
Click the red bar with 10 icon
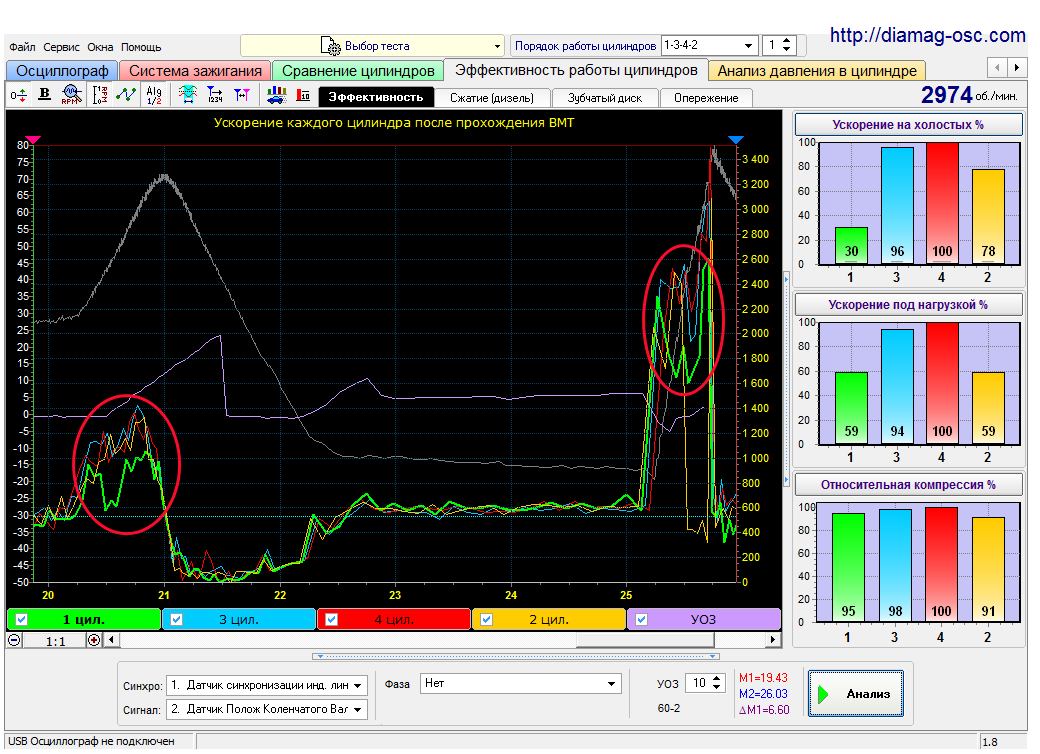pyautogui.click(x=303, y=95)
